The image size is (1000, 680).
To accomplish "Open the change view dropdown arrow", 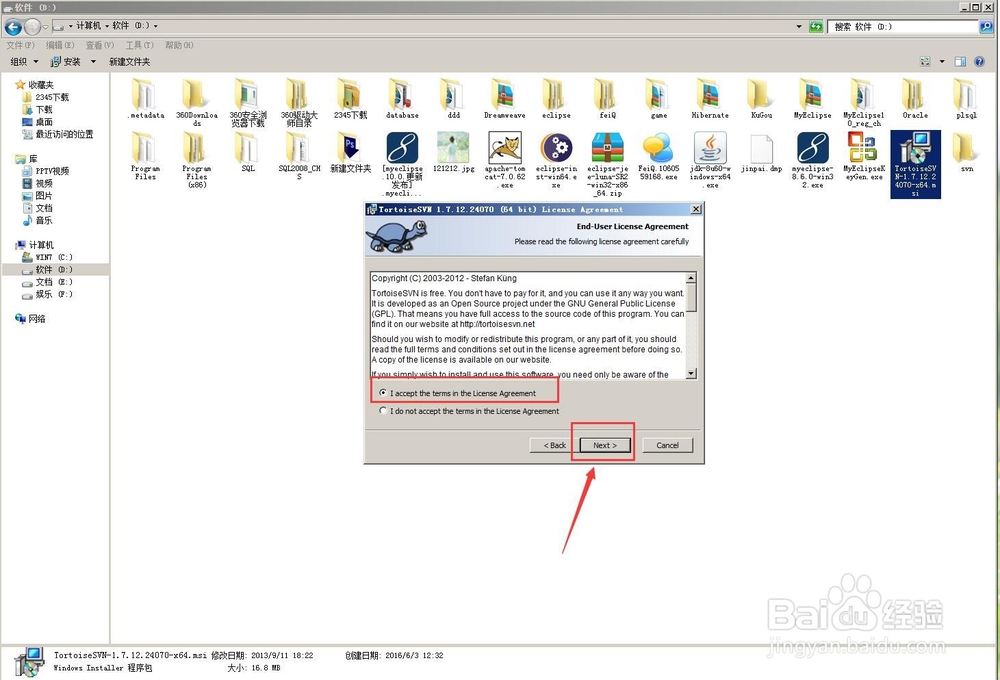I will point(942,61).
